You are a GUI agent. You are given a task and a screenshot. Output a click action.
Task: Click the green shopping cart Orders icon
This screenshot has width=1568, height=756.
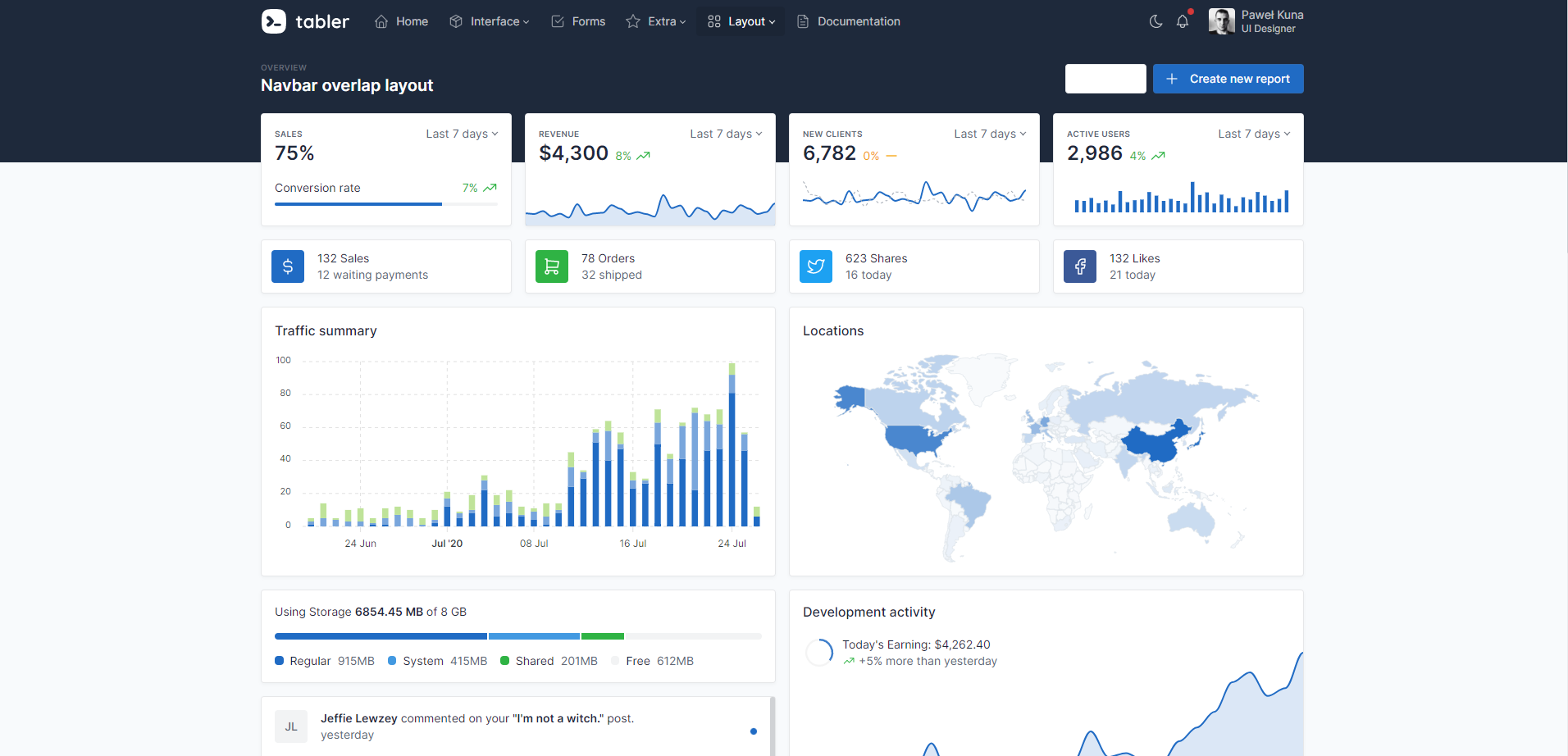pos(552,266)
